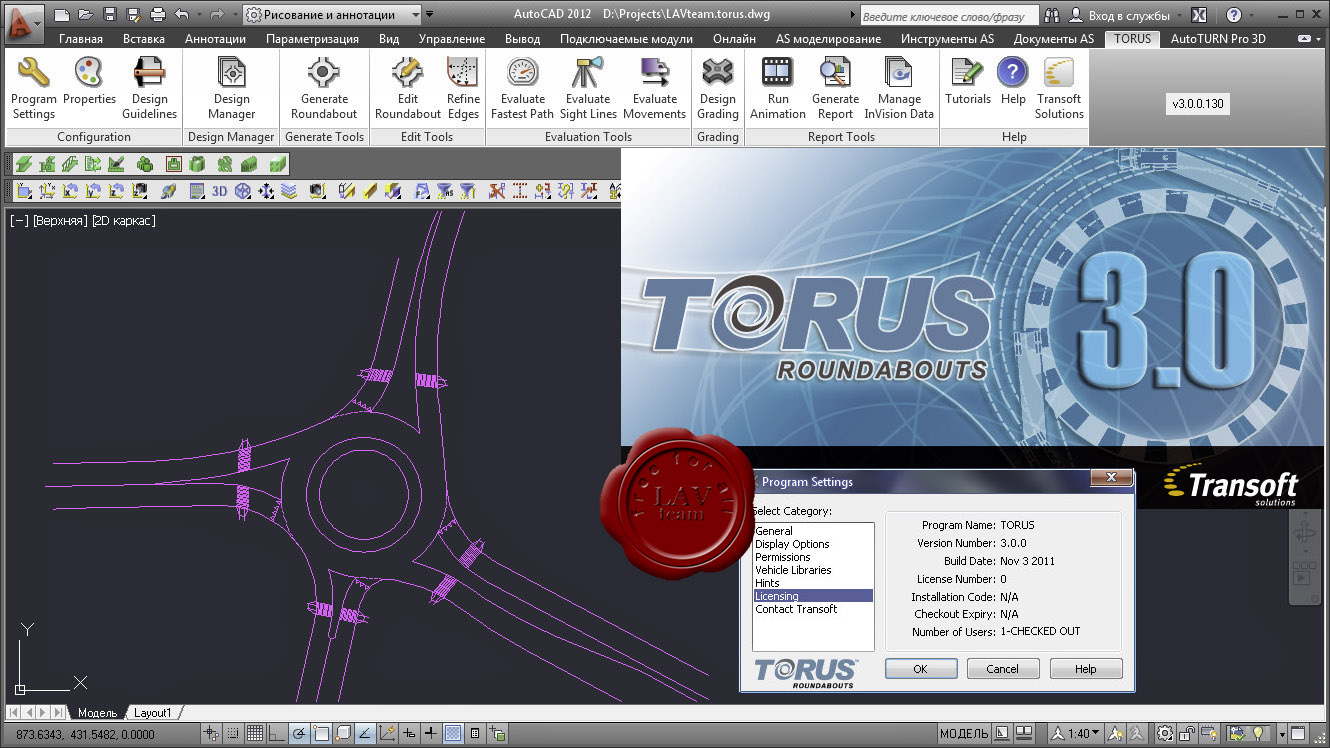
Task: Switch to the Главная ribbon tab
Action: (81, 39)
